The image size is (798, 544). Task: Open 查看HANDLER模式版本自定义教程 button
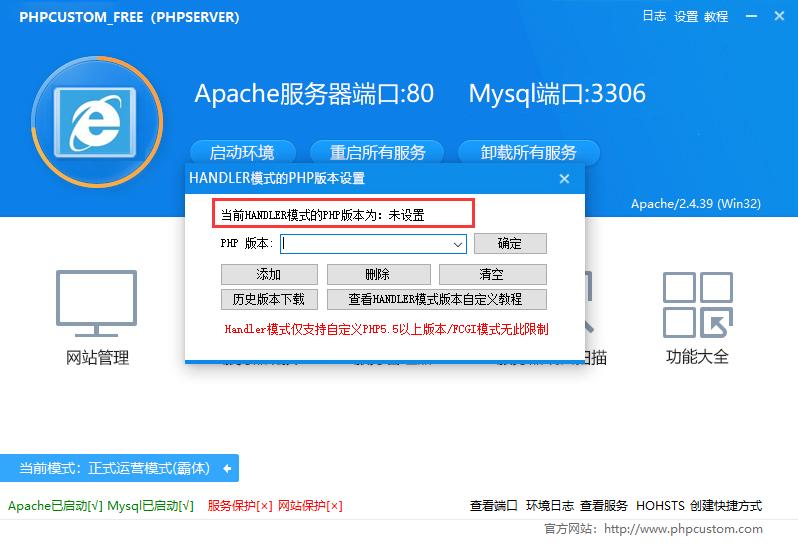[436, 299]
